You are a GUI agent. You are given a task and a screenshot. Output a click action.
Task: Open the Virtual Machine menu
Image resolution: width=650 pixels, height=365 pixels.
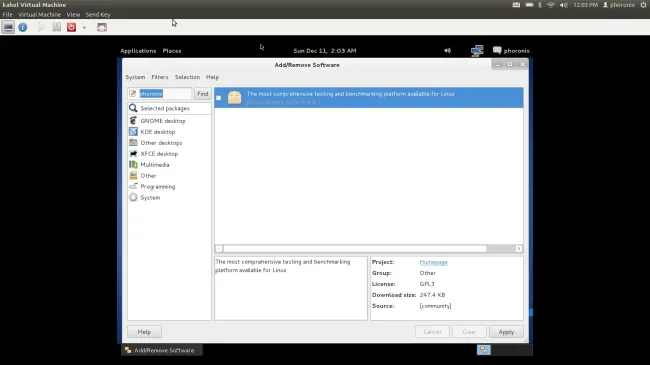(x=39, y=15)
